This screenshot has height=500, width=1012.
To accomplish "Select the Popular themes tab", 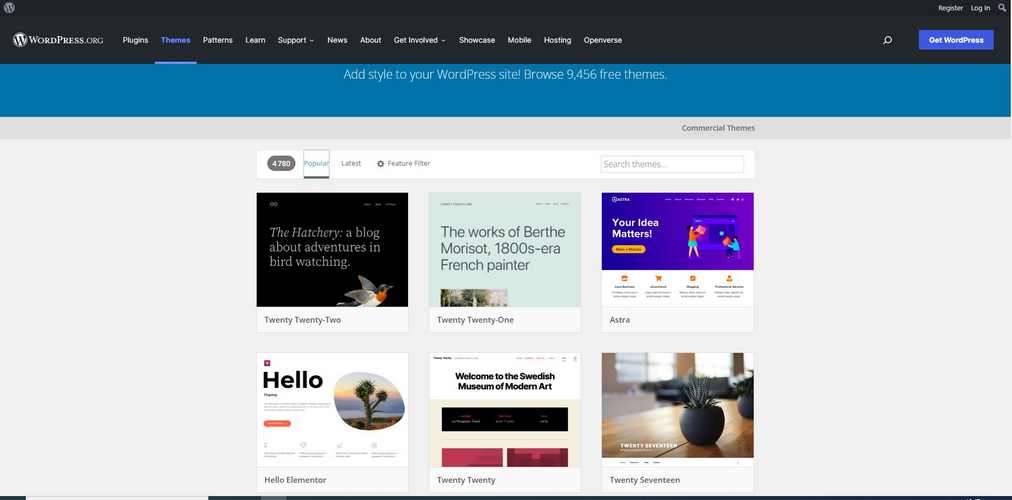I will click(316, 164).
